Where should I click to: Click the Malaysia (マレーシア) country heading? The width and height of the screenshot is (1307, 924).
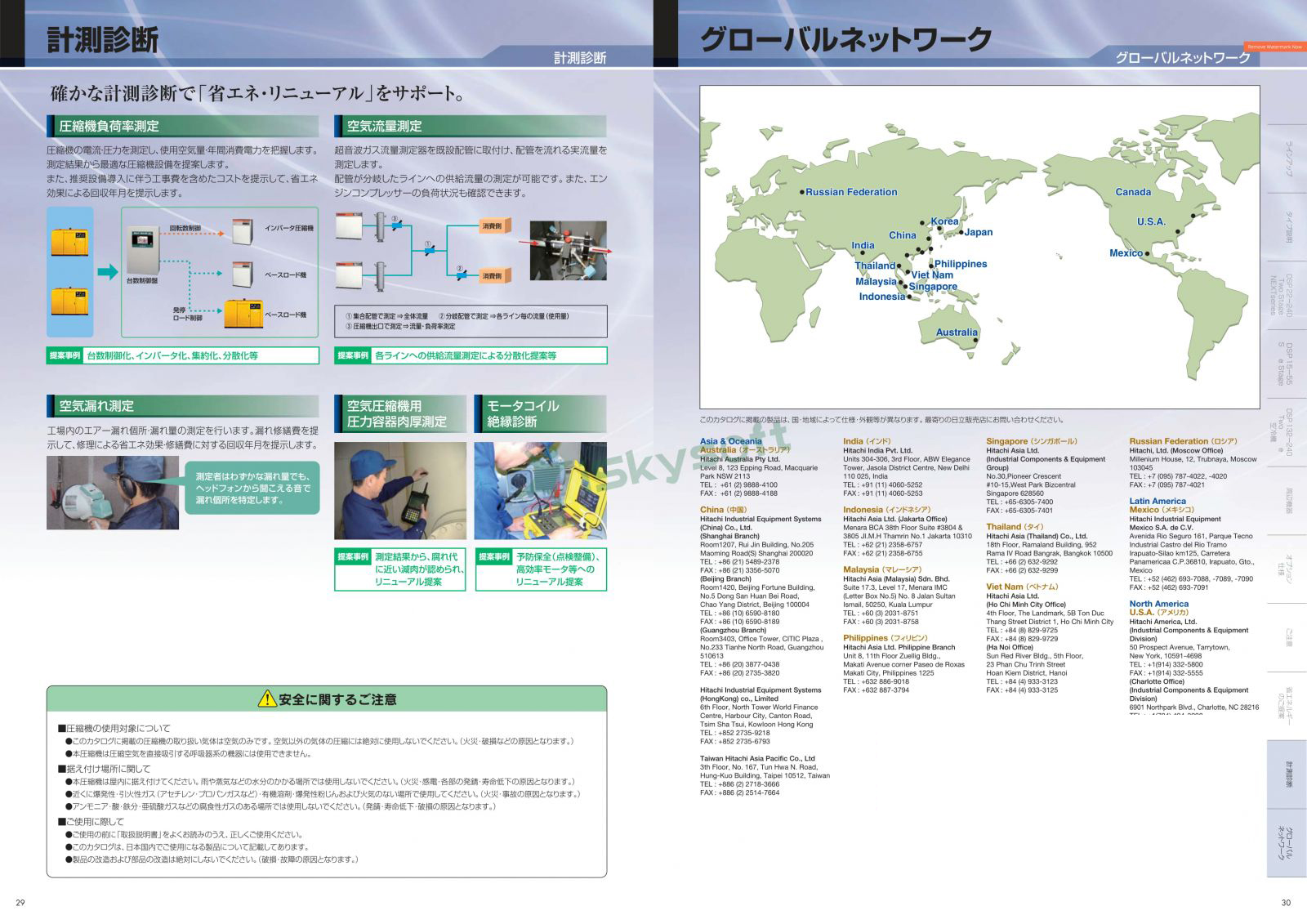coord(882,569)
